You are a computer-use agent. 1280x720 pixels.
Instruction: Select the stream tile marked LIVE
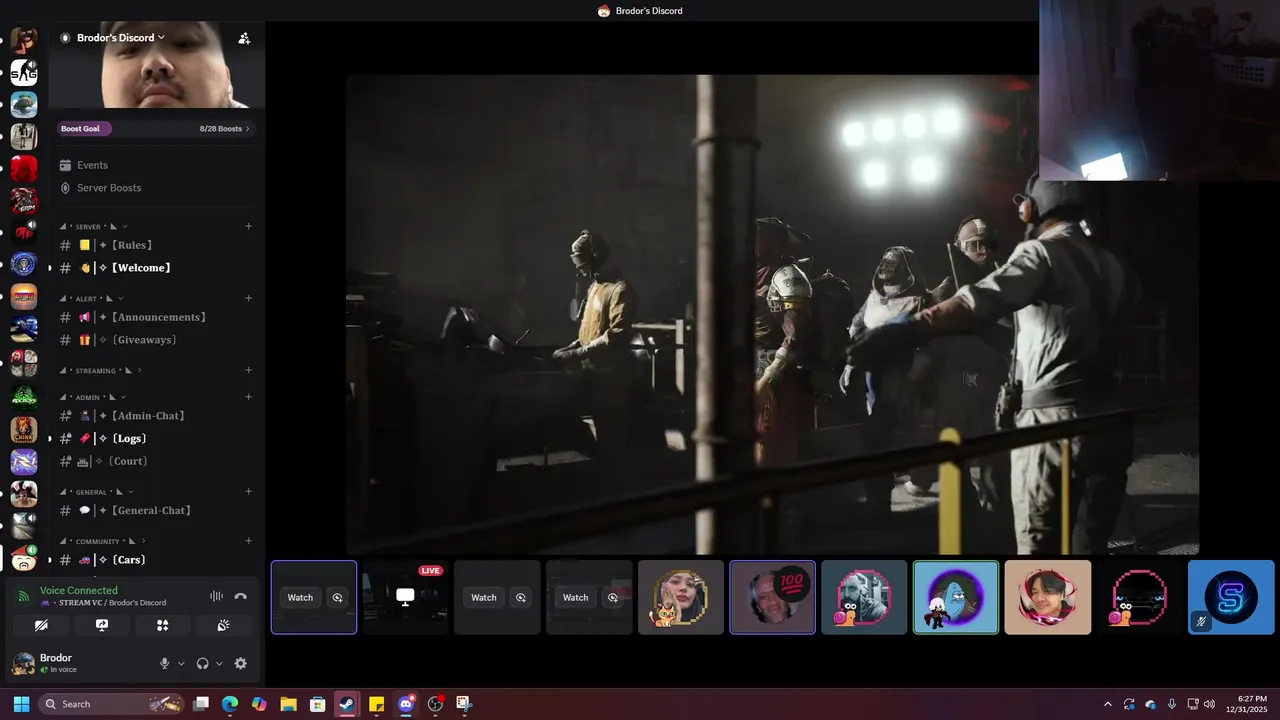point(405,597)
